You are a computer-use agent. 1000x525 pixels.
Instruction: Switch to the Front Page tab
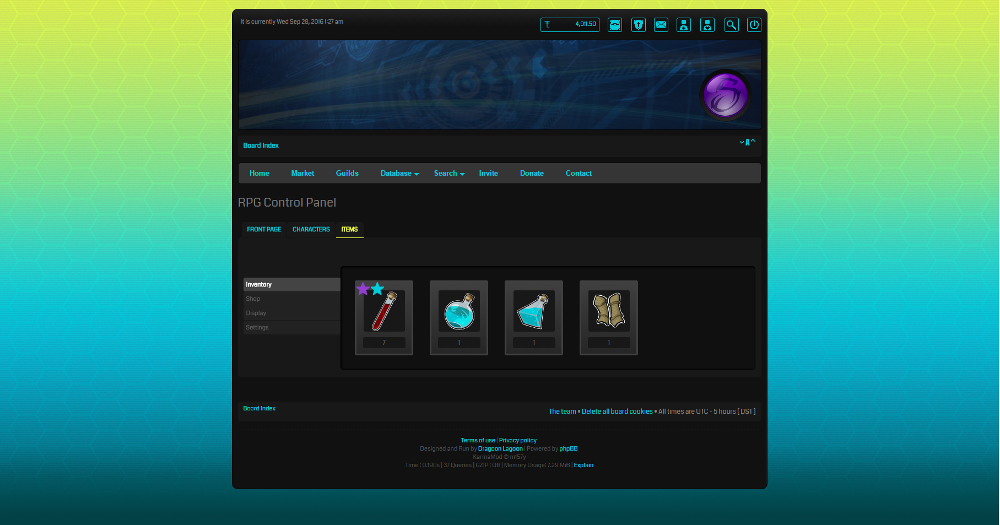(x=264, y=230)
